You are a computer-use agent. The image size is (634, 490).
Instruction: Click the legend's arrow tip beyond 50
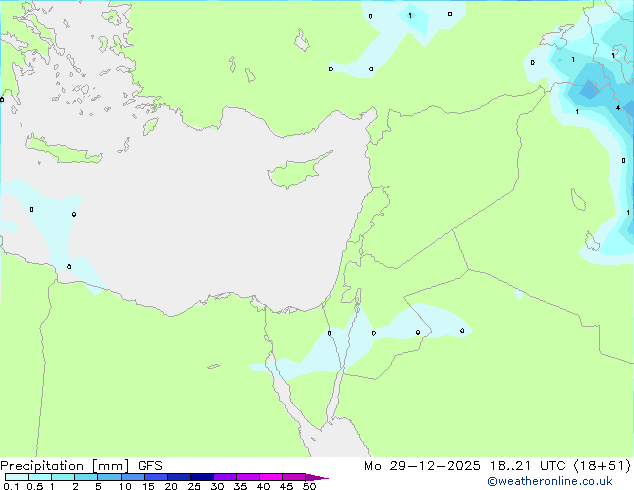tap(317, 477)
